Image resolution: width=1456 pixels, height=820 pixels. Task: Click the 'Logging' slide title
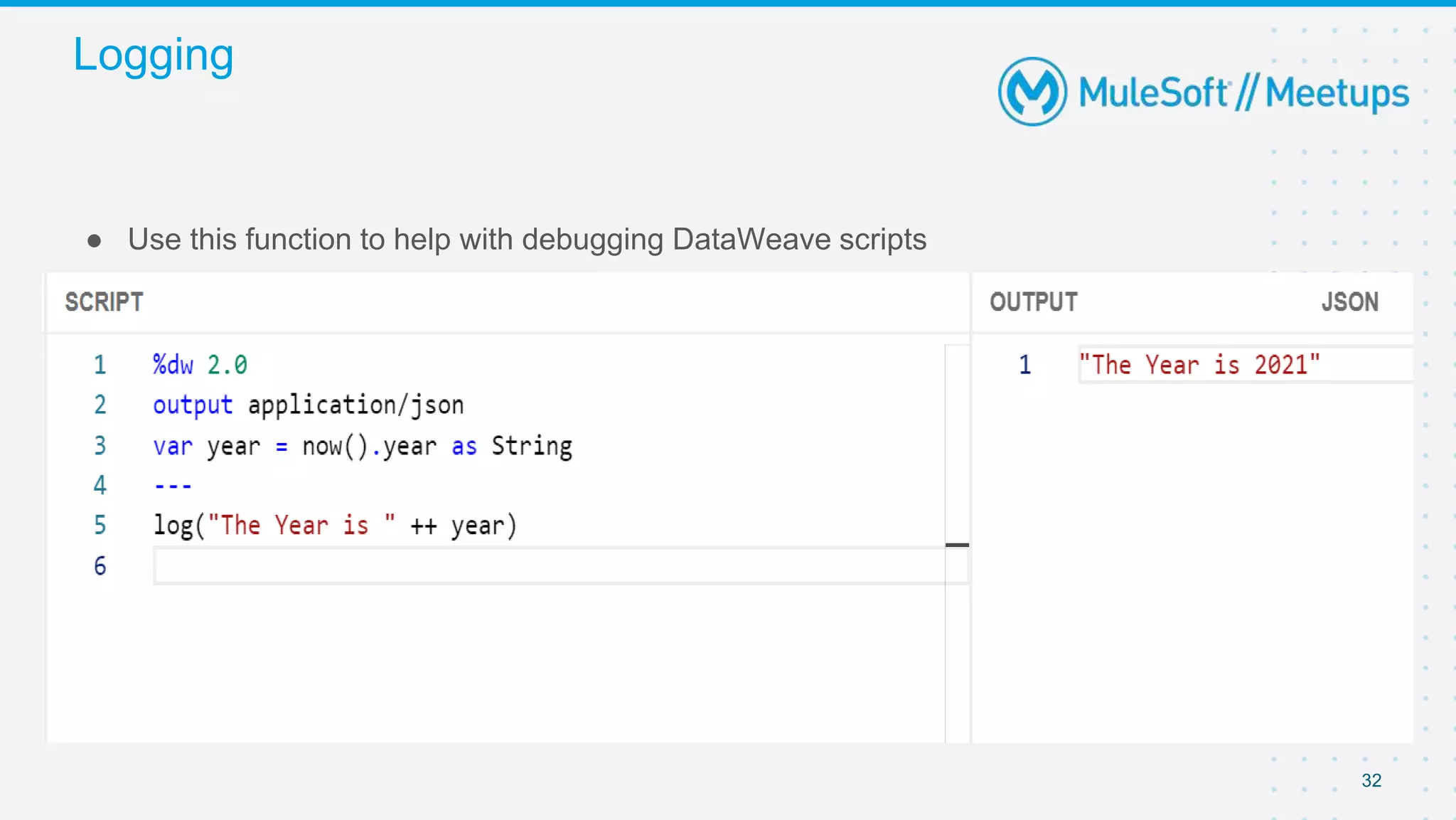coord(154,55)
